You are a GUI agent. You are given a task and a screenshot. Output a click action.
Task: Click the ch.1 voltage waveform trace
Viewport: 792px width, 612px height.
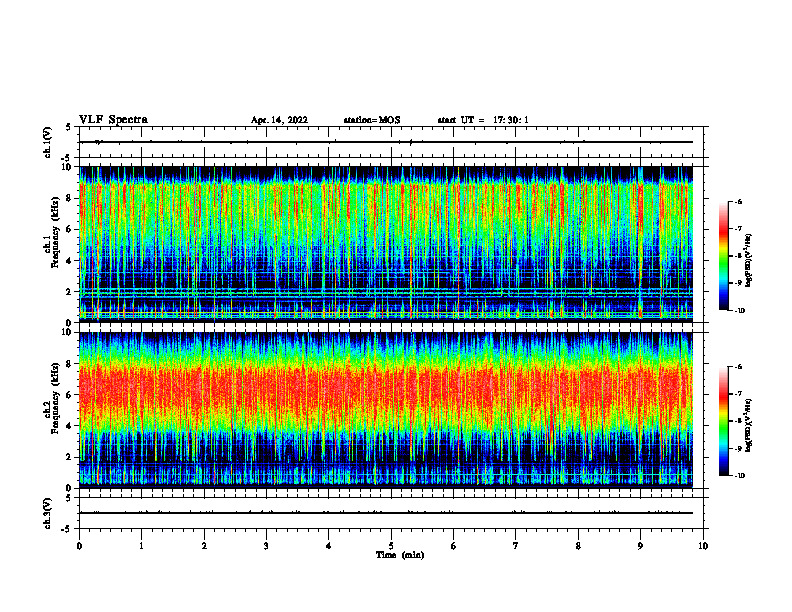[386, 142]
